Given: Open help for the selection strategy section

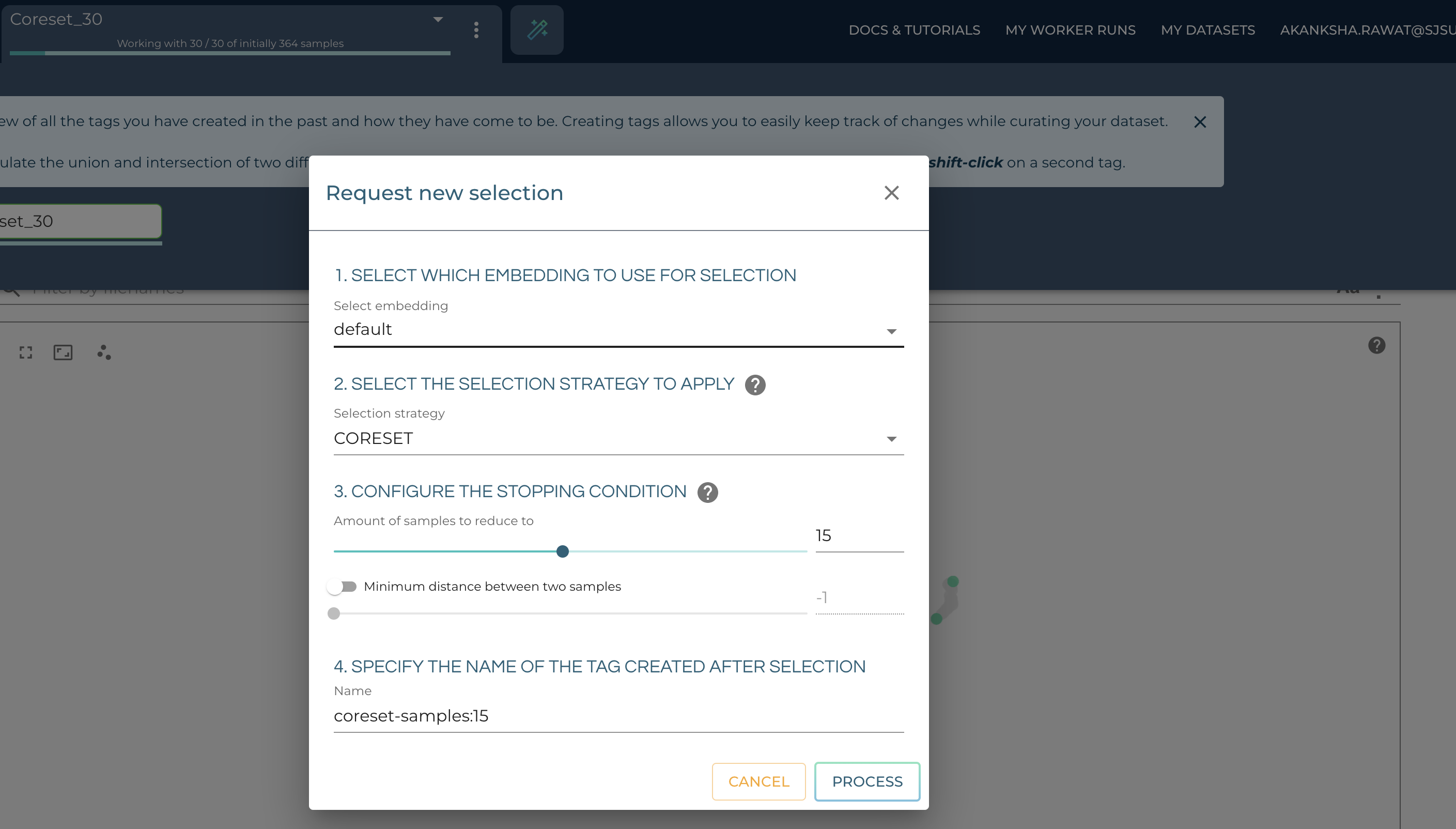Looking at the screenshot, I should pyautogui.click(x=755, y=385).
